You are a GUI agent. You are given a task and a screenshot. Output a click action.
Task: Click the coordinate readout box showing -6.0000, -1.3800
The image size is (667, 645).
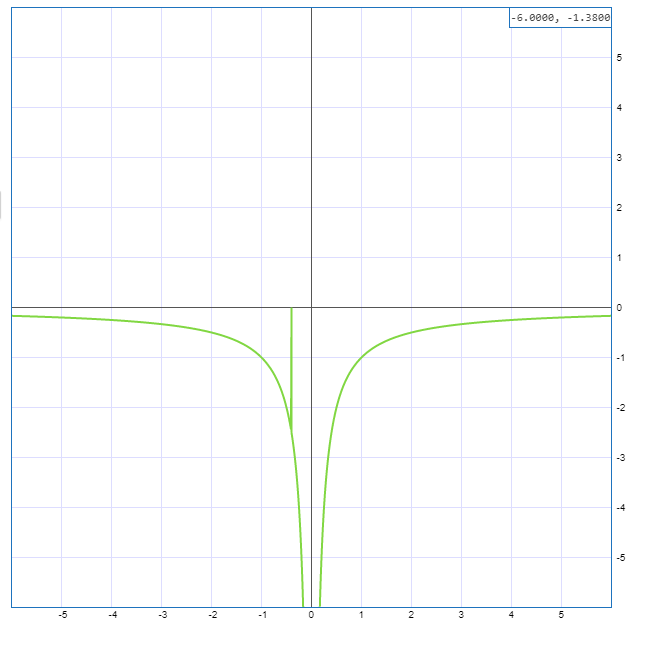coord(560,18)
